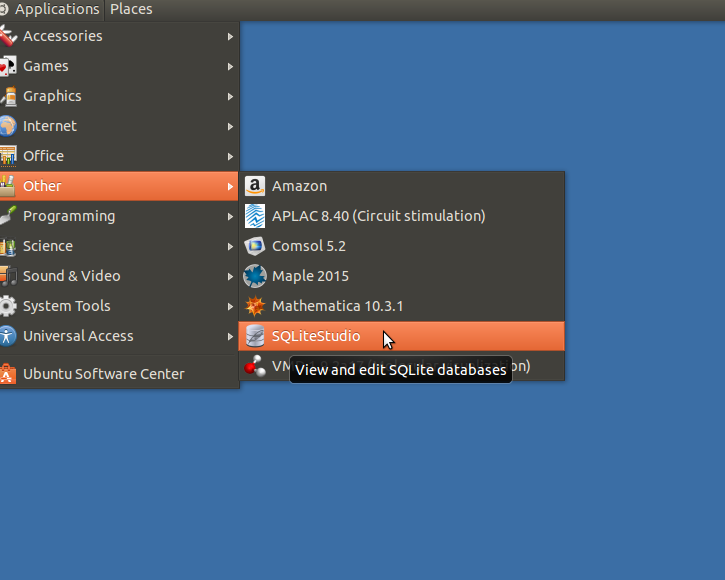
Task: Select the highlighted Other category label
Action: [42, 186]
